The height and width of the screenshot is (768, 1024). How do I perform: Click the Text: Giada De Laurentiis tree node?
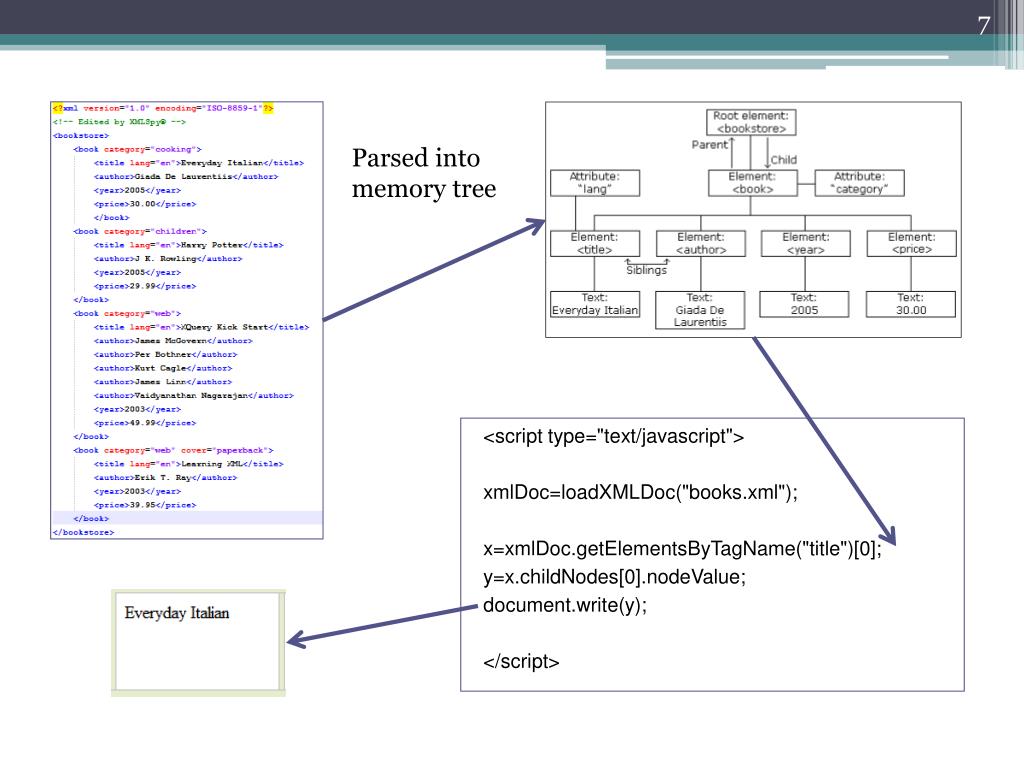click(x=700, y=310)
